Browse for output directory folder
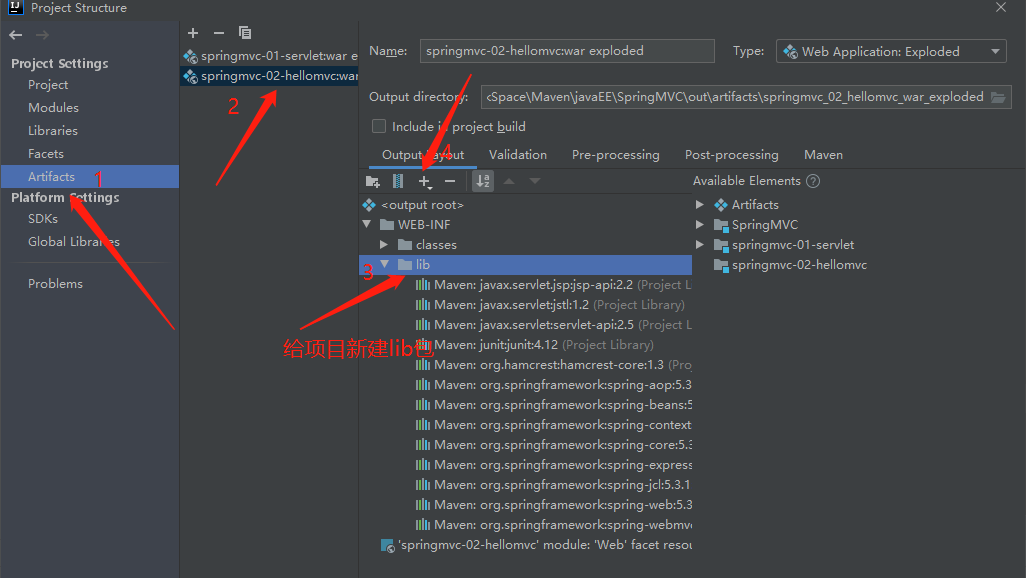1026x578 pixels. pyautogui.click(x=998, y=97)
